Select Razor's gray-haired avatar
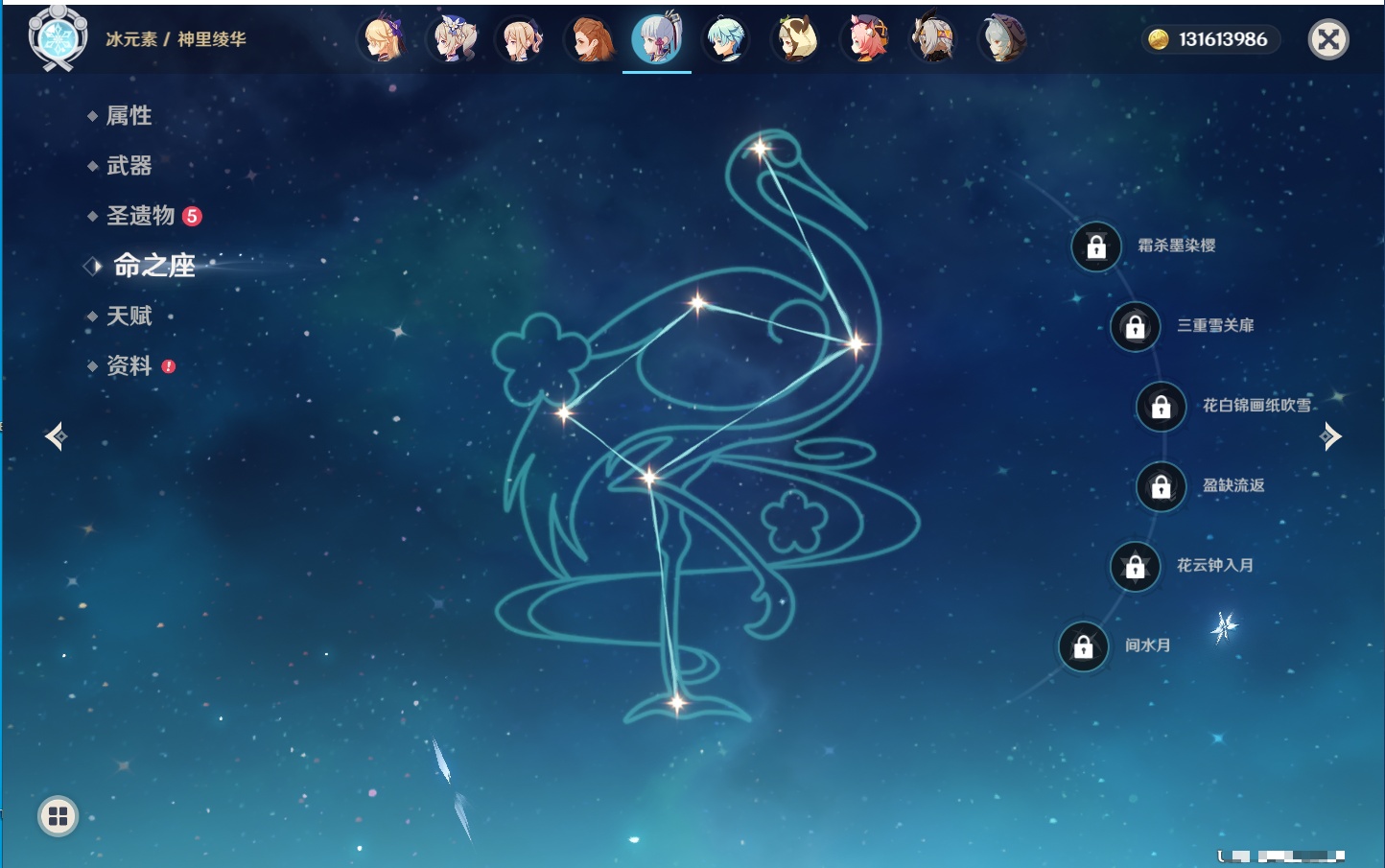Image resolution: width=1385 pixels, height=868 pixels. point(933,39)
